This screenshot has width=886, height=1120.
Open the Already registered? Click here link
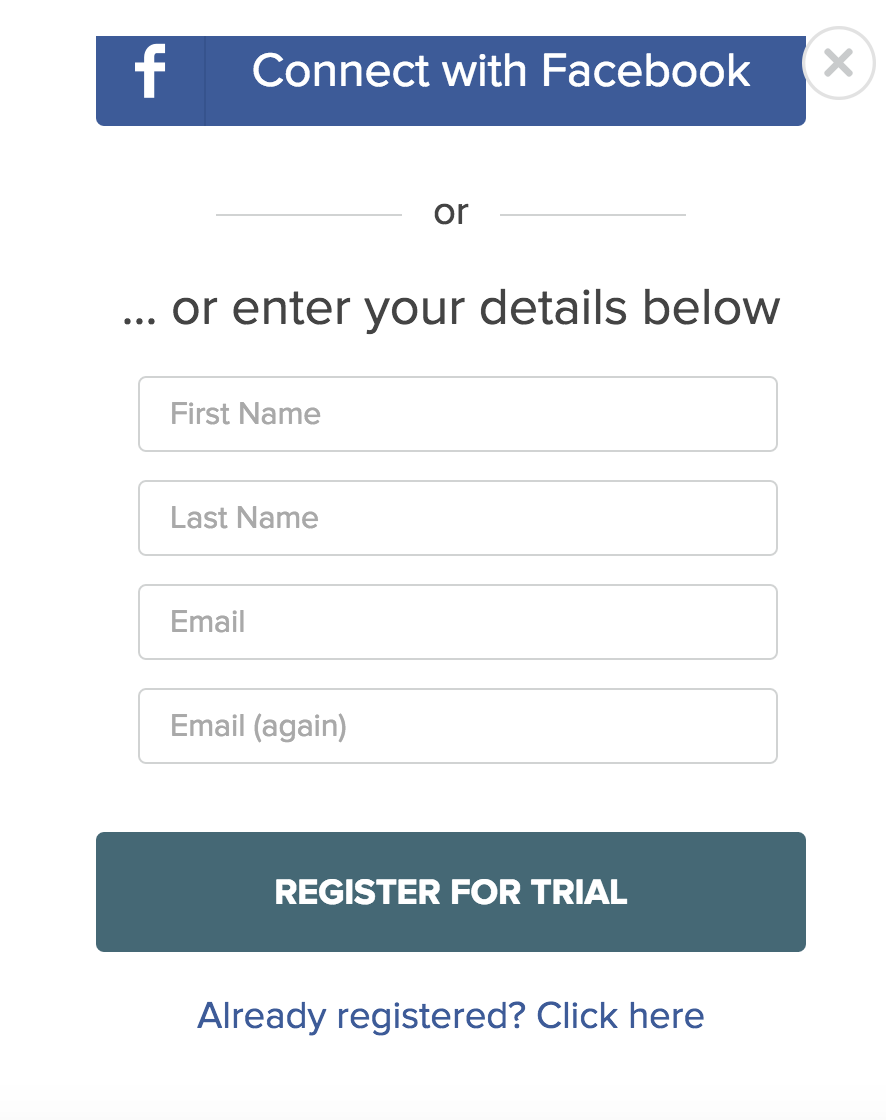point(451,1016)
